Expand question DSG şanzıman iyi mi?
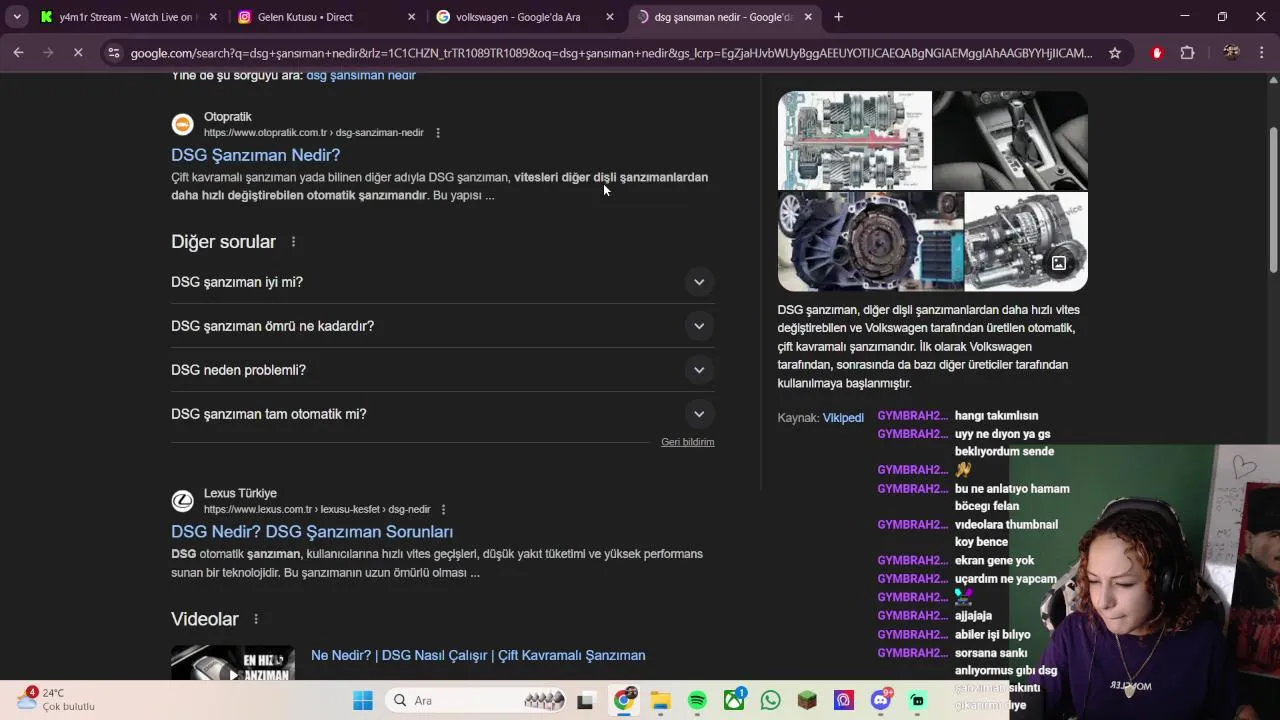This screenshot has height=720, width=1280. tap(442, 282)
